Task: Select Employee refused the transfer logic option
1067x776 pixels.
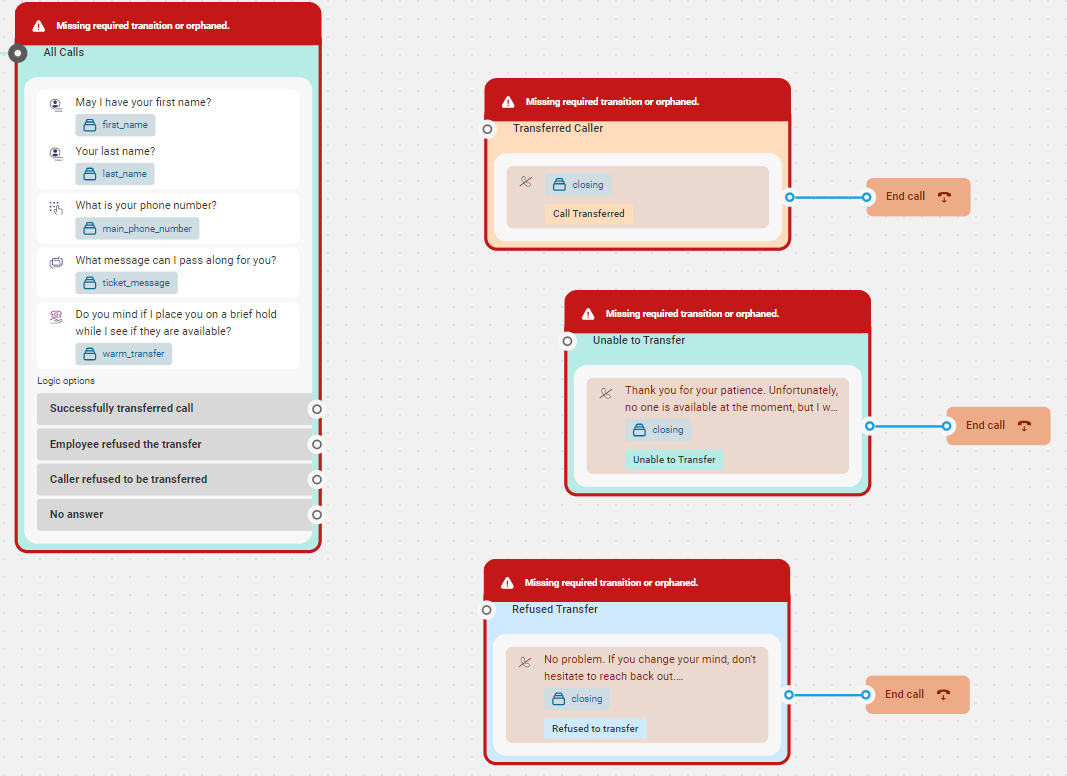Action: coord(174,444)
